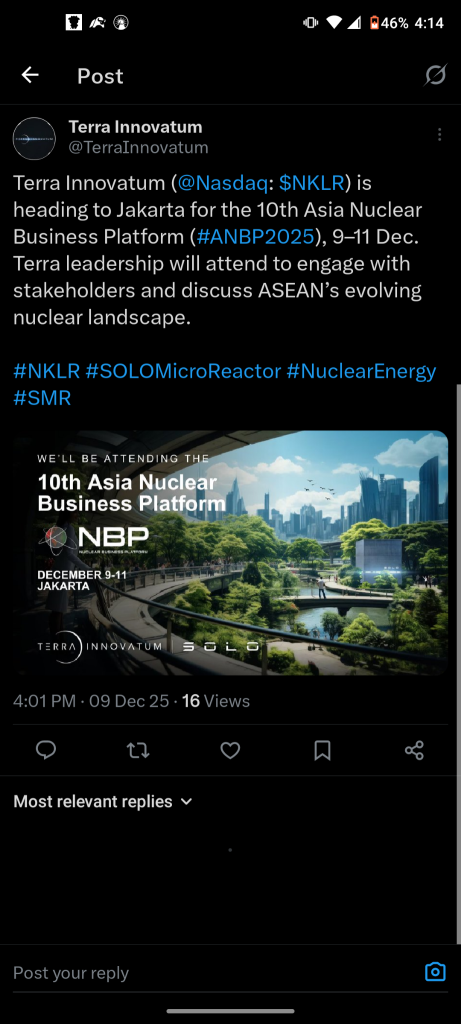This screenshot has width=461, height=1024.
Task: Bookmark the post
Action: coord(323,750)
